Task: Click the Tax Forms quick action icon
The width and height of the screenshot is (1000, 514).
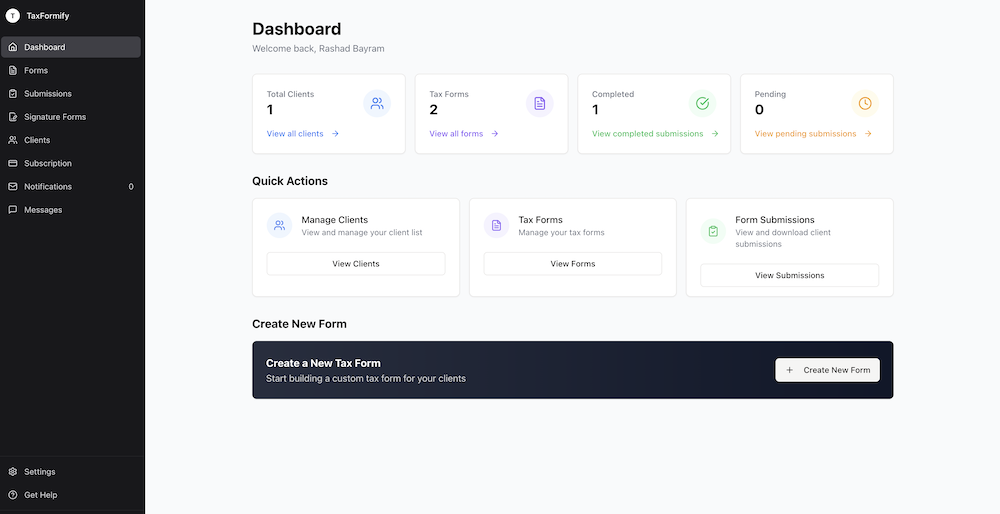Action: (496, 226)
